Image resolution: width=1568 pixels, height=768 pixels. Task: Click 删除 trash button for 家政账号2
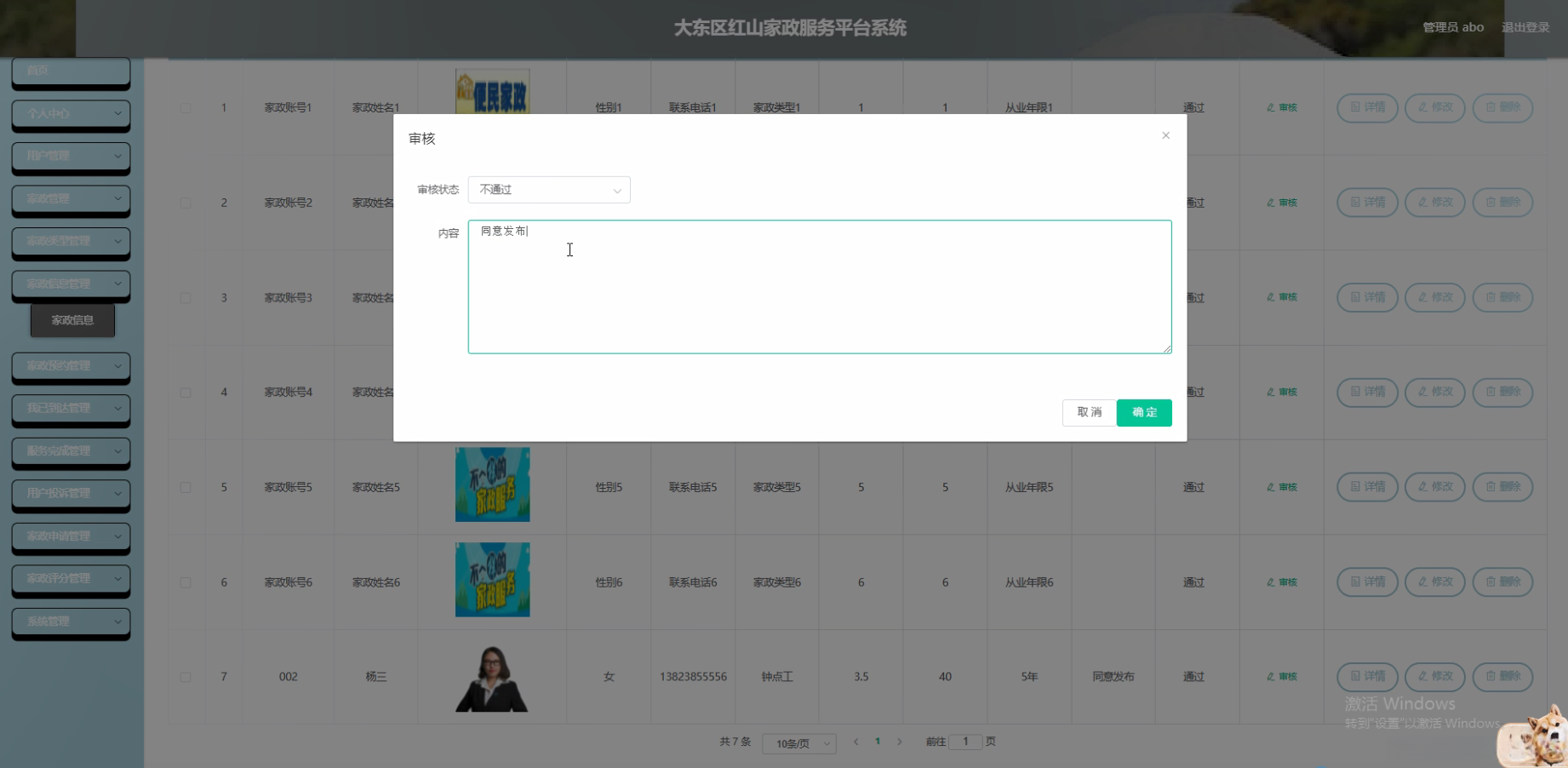(x=1502, y=203)
